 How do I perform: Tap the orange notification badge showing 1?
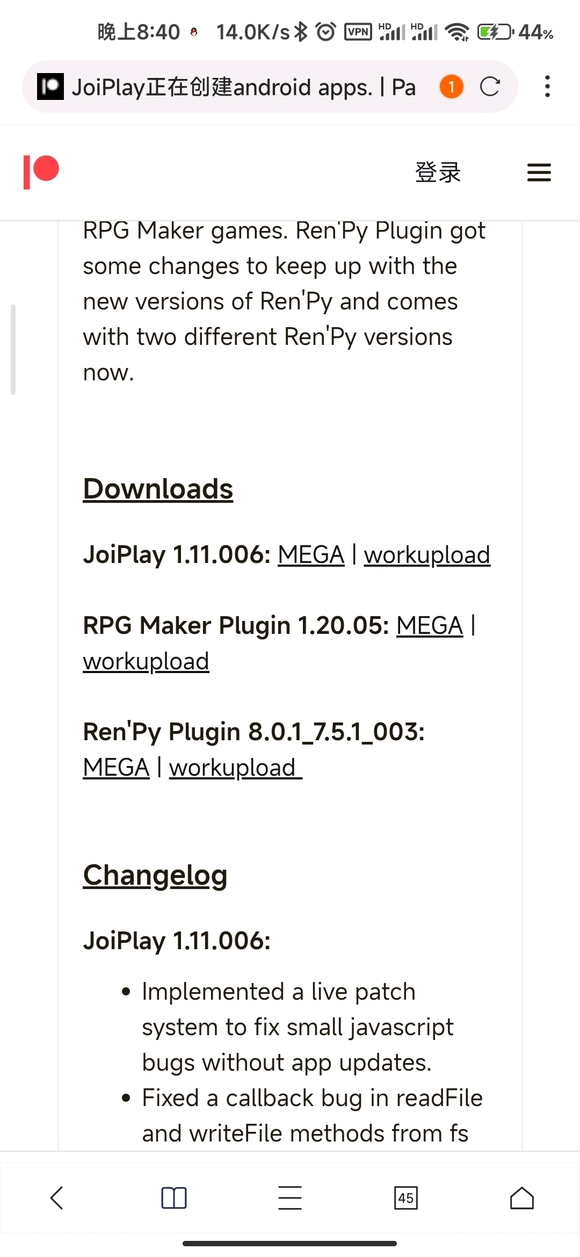pyautogui.click(x=451, y=87)
